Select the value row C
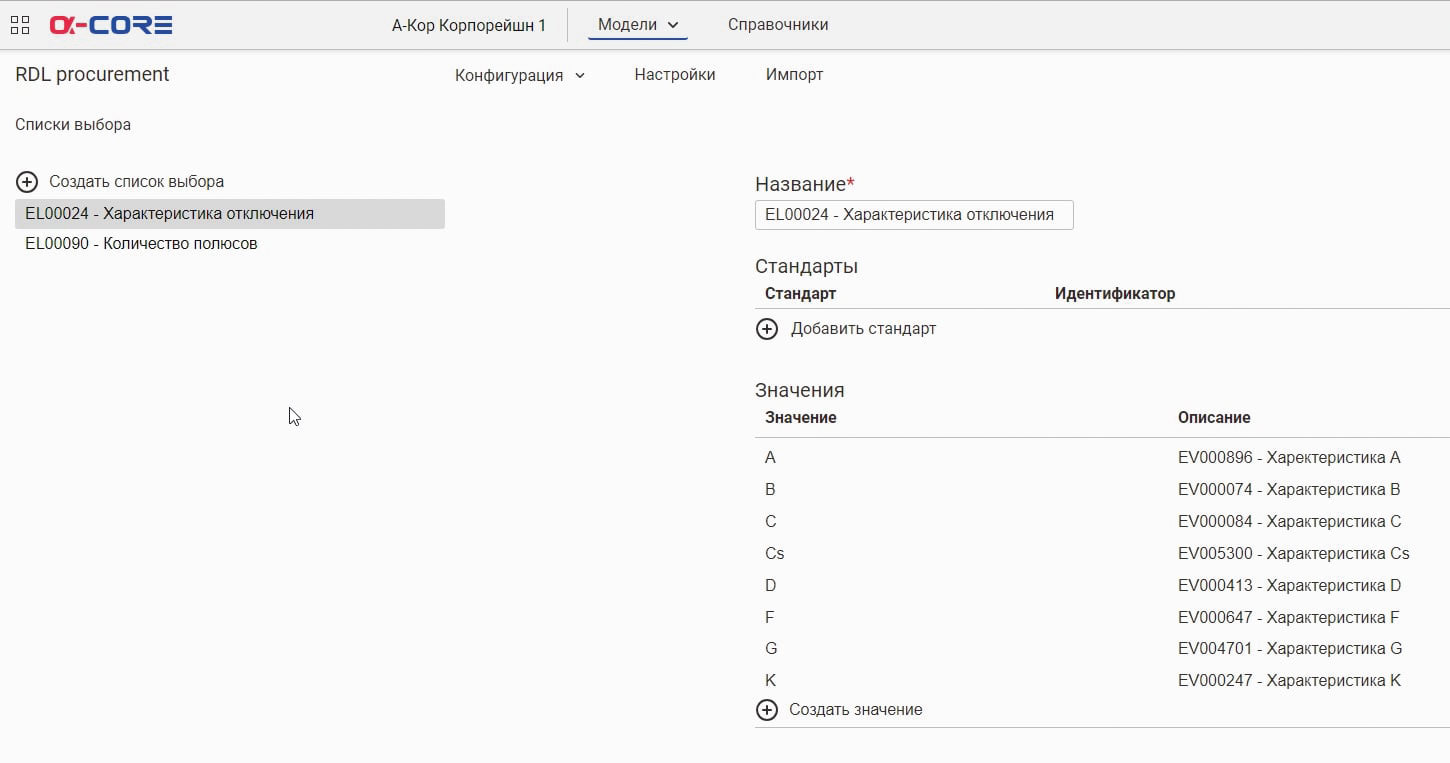This screenshot has height=763, width=1450. click(1102, 522)
